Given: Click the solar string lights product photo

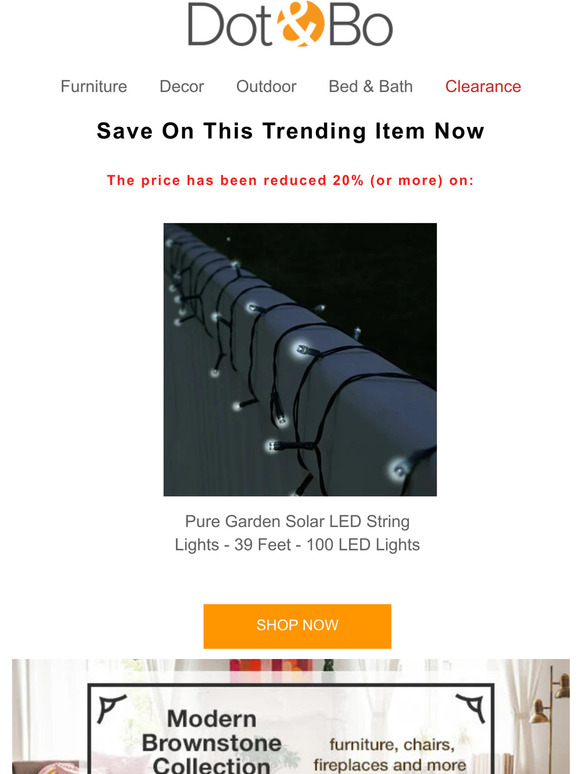Looking at the screenshot, I should 300,359.
